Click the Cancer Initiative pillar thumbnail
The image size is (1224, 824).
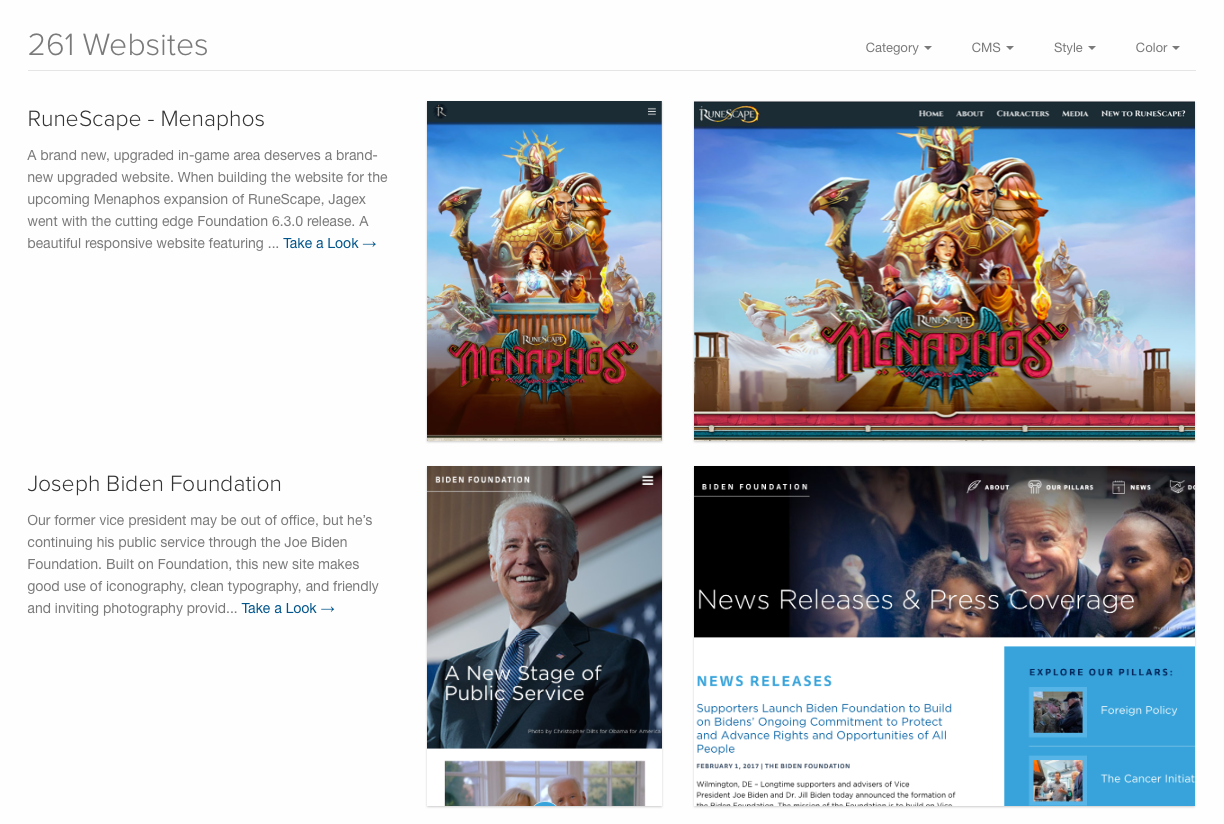click(x=1059, y=779)
